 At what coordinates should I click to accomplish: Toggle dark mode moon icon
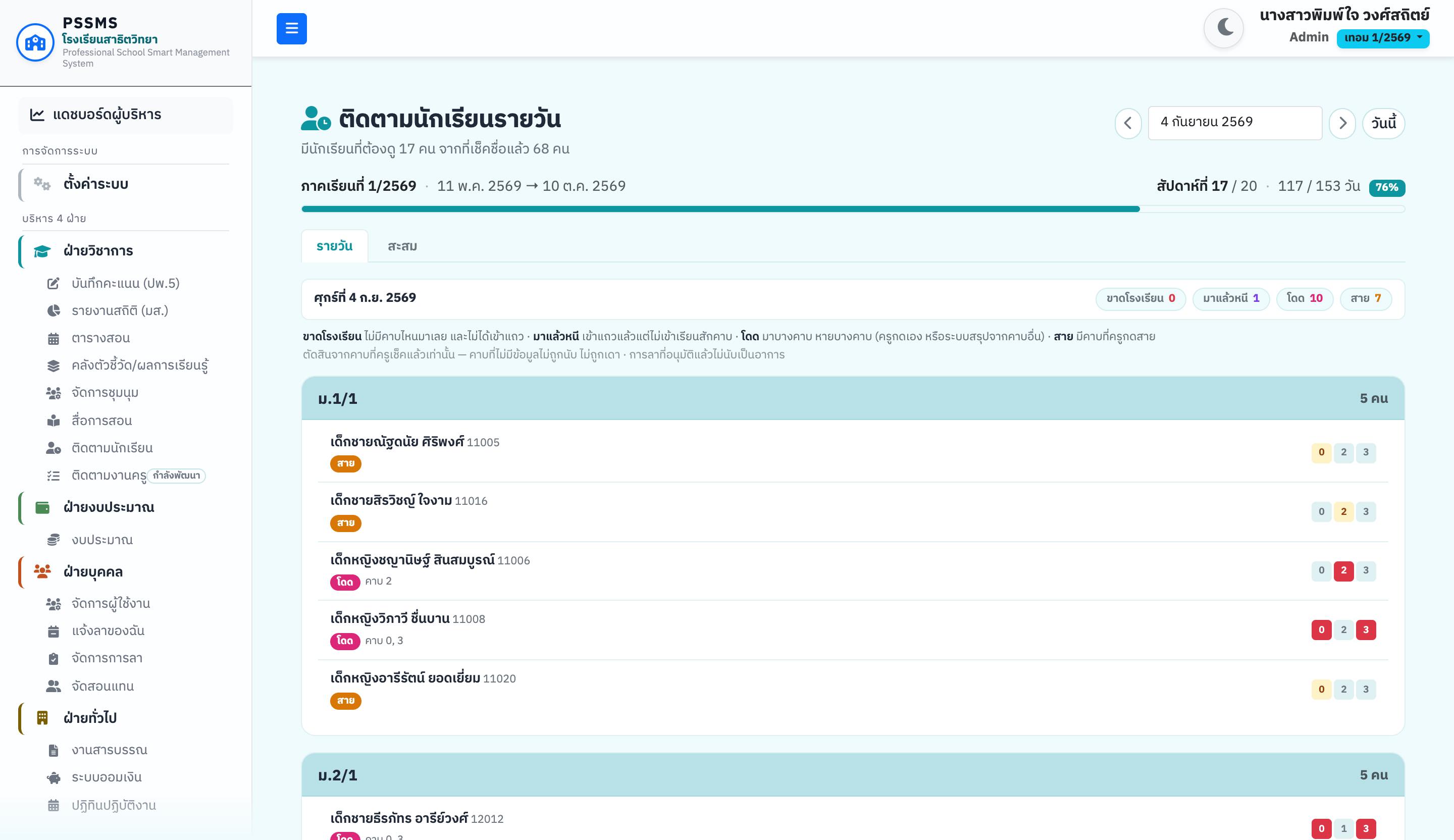point(1224,28)
